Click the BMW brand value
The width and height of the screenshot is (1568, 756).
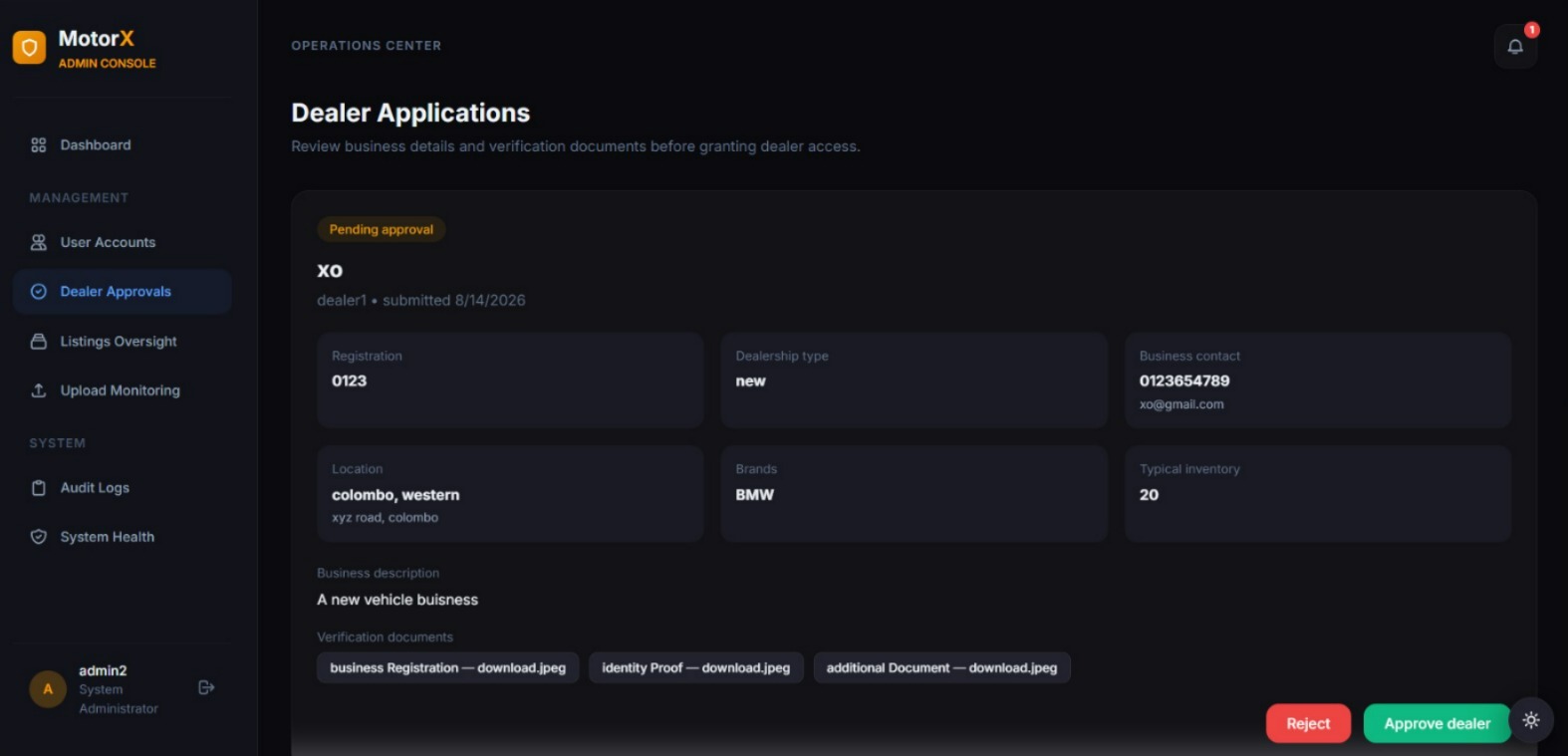coord(754,495)
